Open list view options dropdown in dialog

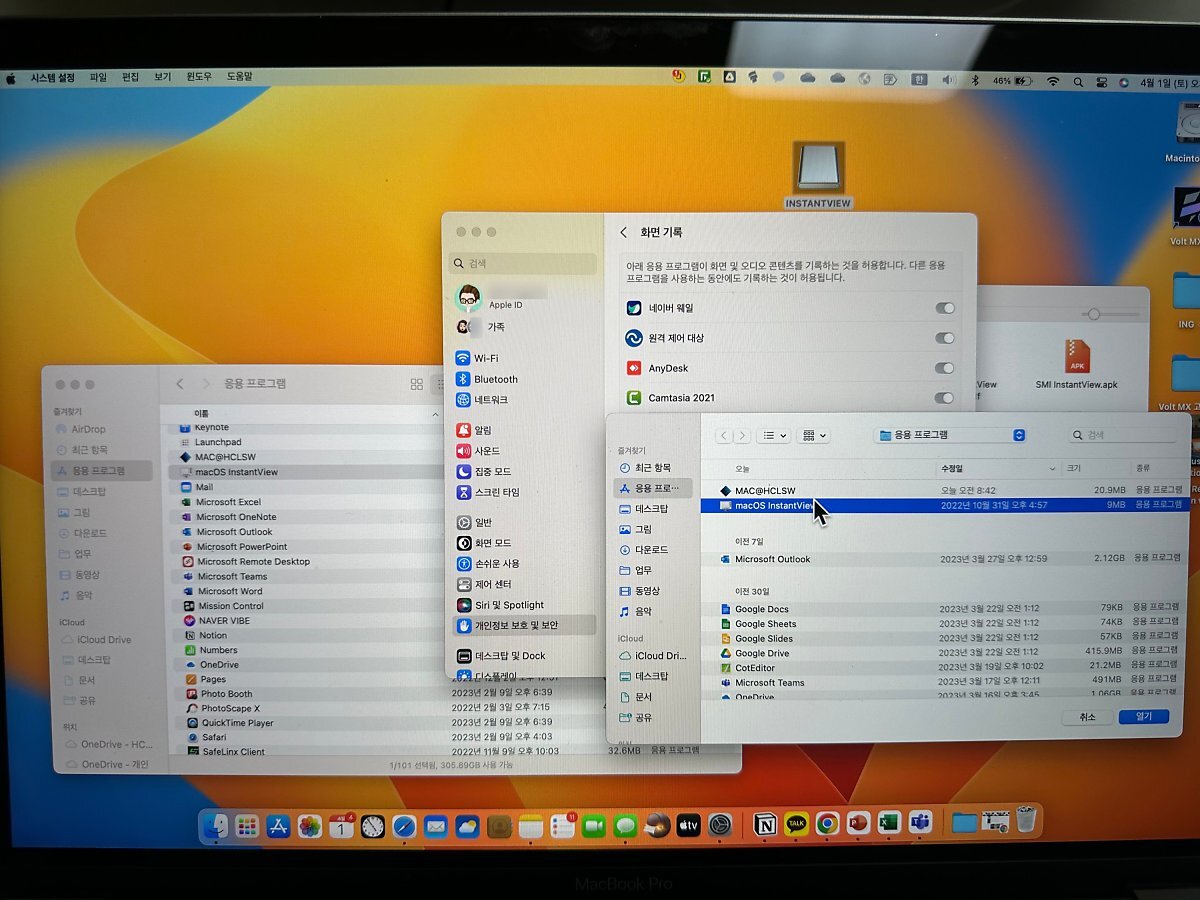pyautogui.click(x=773, y=436)
